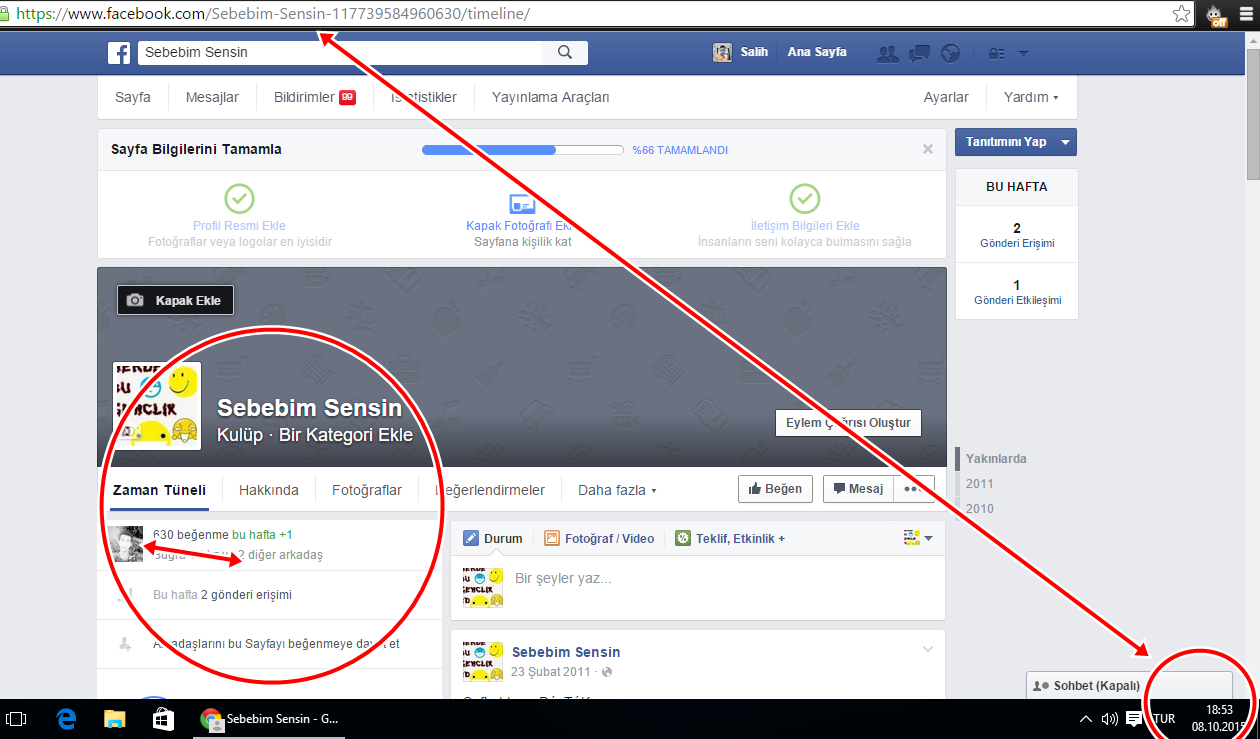Viewport: 1260px width, 739px height.
Task: Open Windows Store from taskbar
Action: coord(162,719)
